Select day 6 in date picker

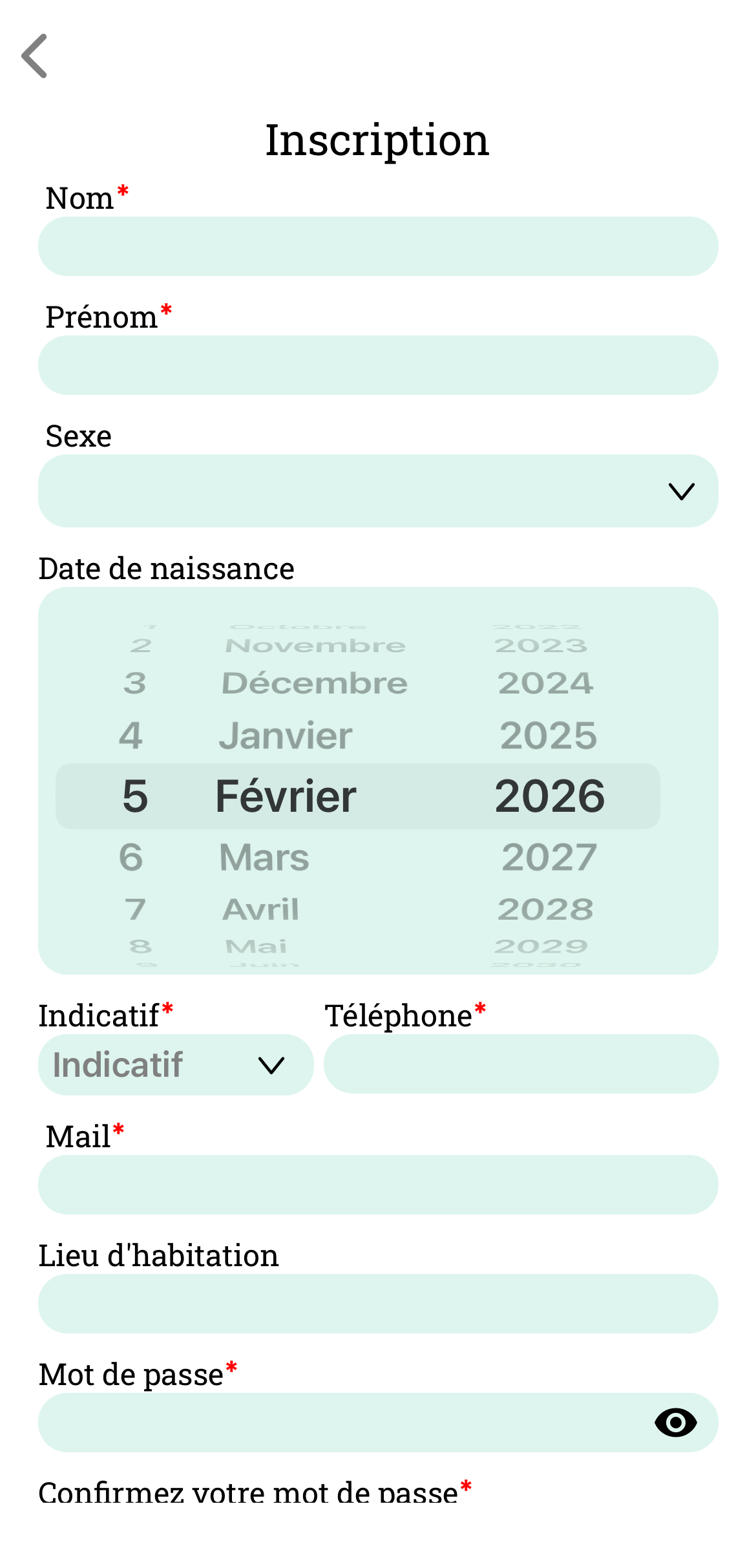(131, 858)
